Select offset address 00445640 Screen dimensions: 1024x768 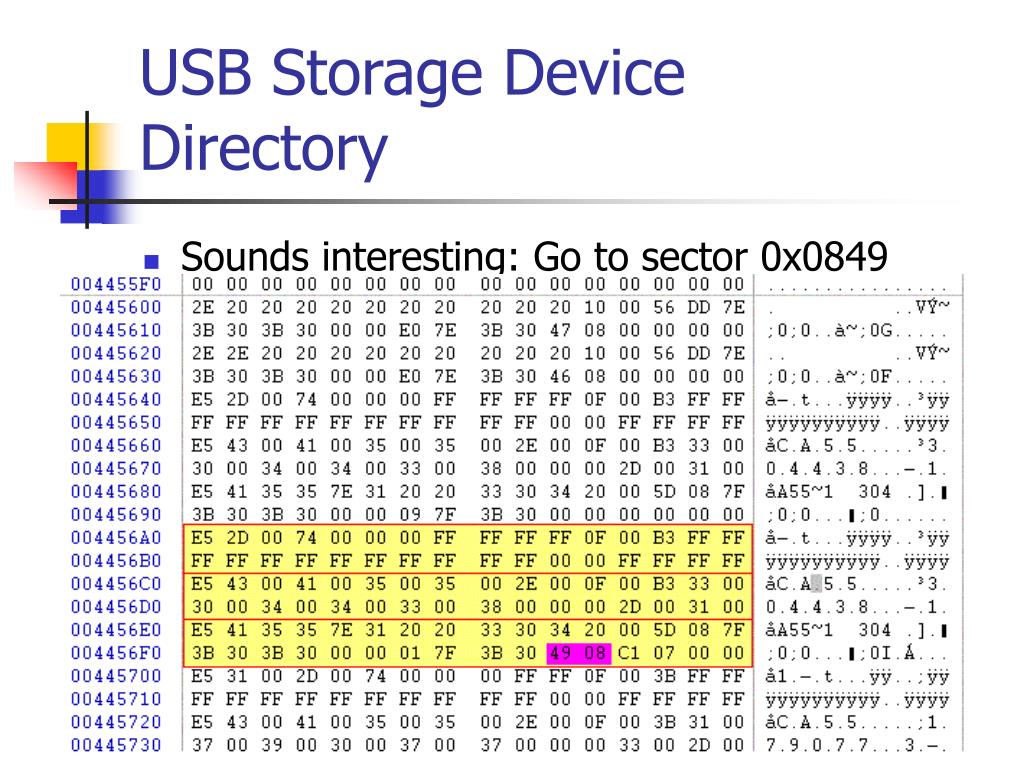coord(116,400)
